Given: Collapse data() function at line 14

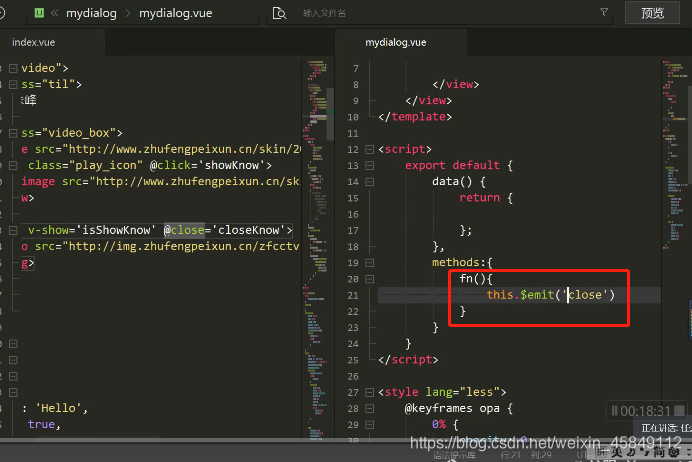Looking at the screenshot, I should 370,182.
